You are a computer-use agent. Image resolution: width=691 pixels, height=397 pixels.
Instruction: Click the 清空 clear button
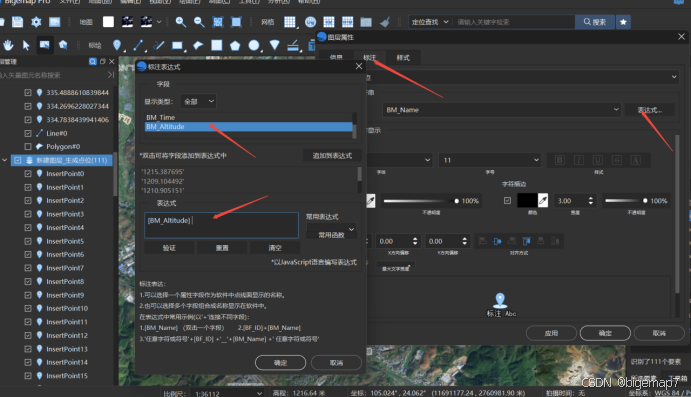click(x=275, y=248)
